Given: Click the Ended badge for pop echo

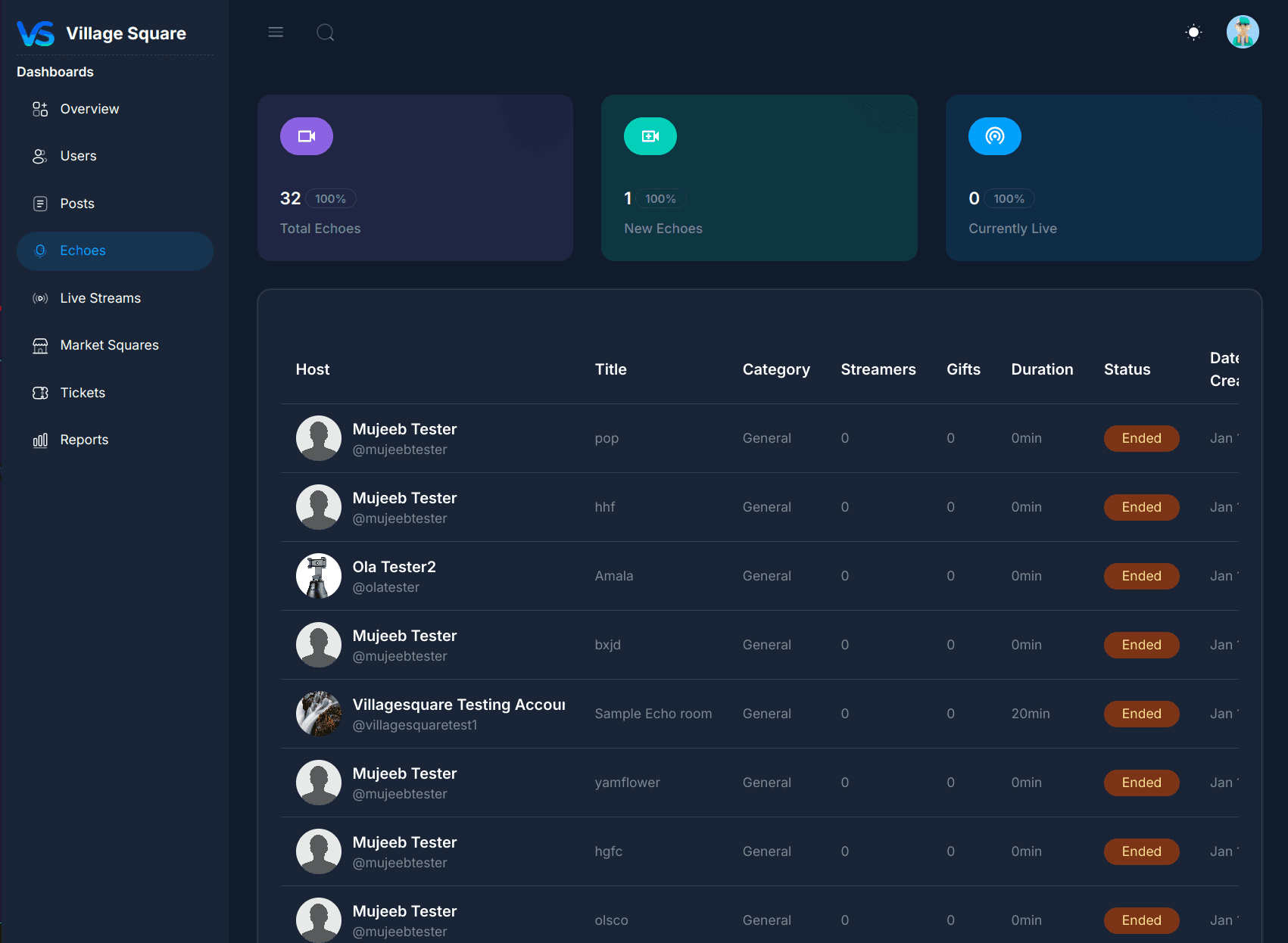Looking at the screenshot, I should [x=1141, y=438].
